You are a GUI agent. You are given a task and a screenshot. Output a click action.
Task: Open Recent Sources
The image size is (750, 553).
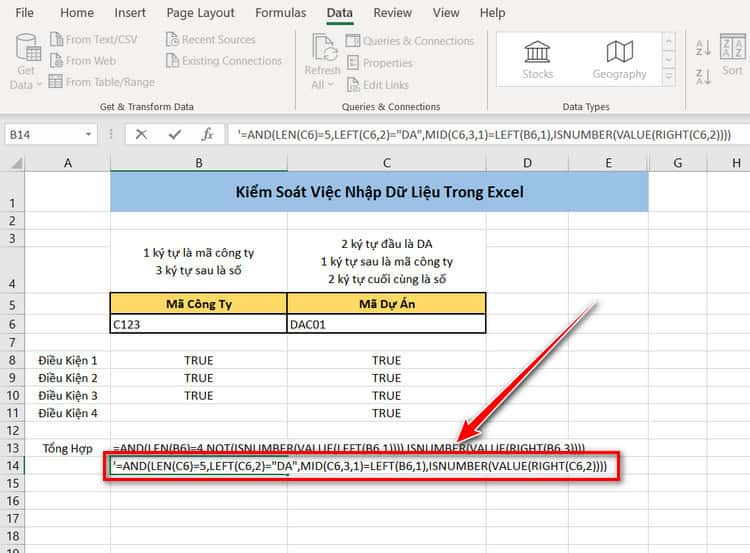[210, 39]
